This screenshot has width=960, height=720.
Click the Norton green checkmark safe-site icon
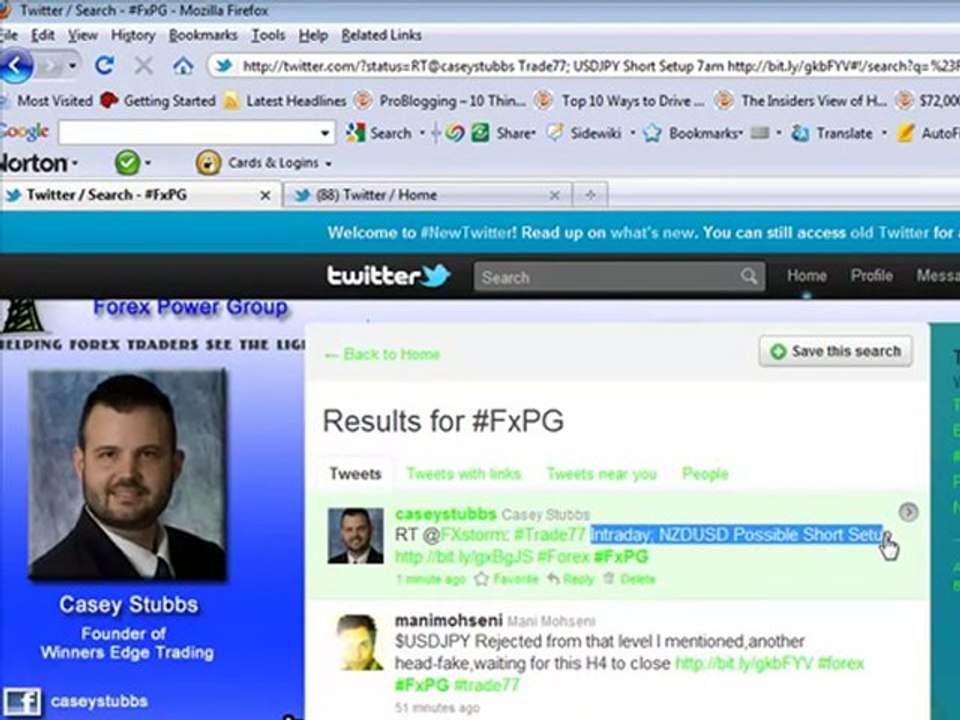(x=127, y=163)
